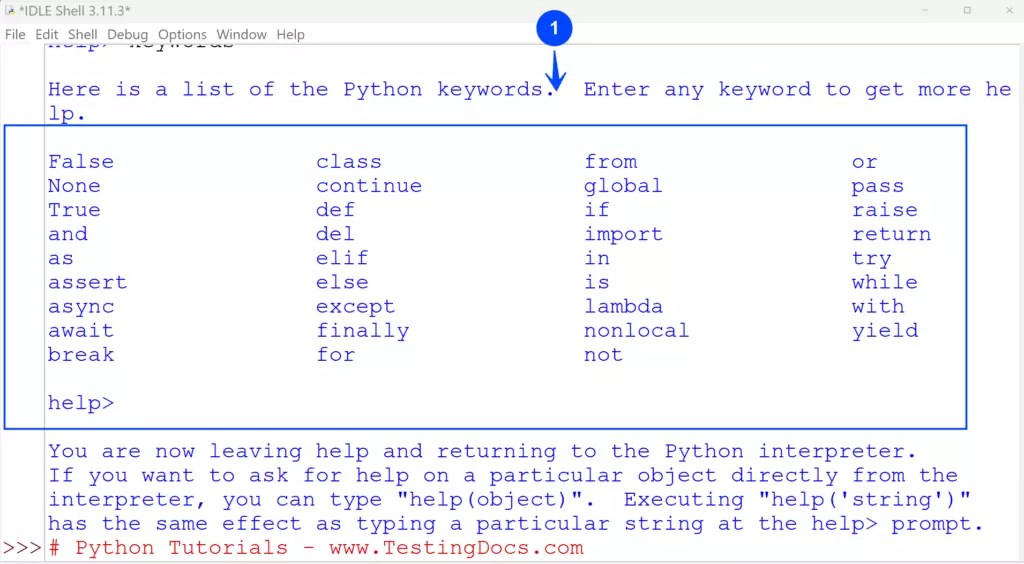Click the keyword 'continue'
1024x564 pixels.
tap(369, 186)
